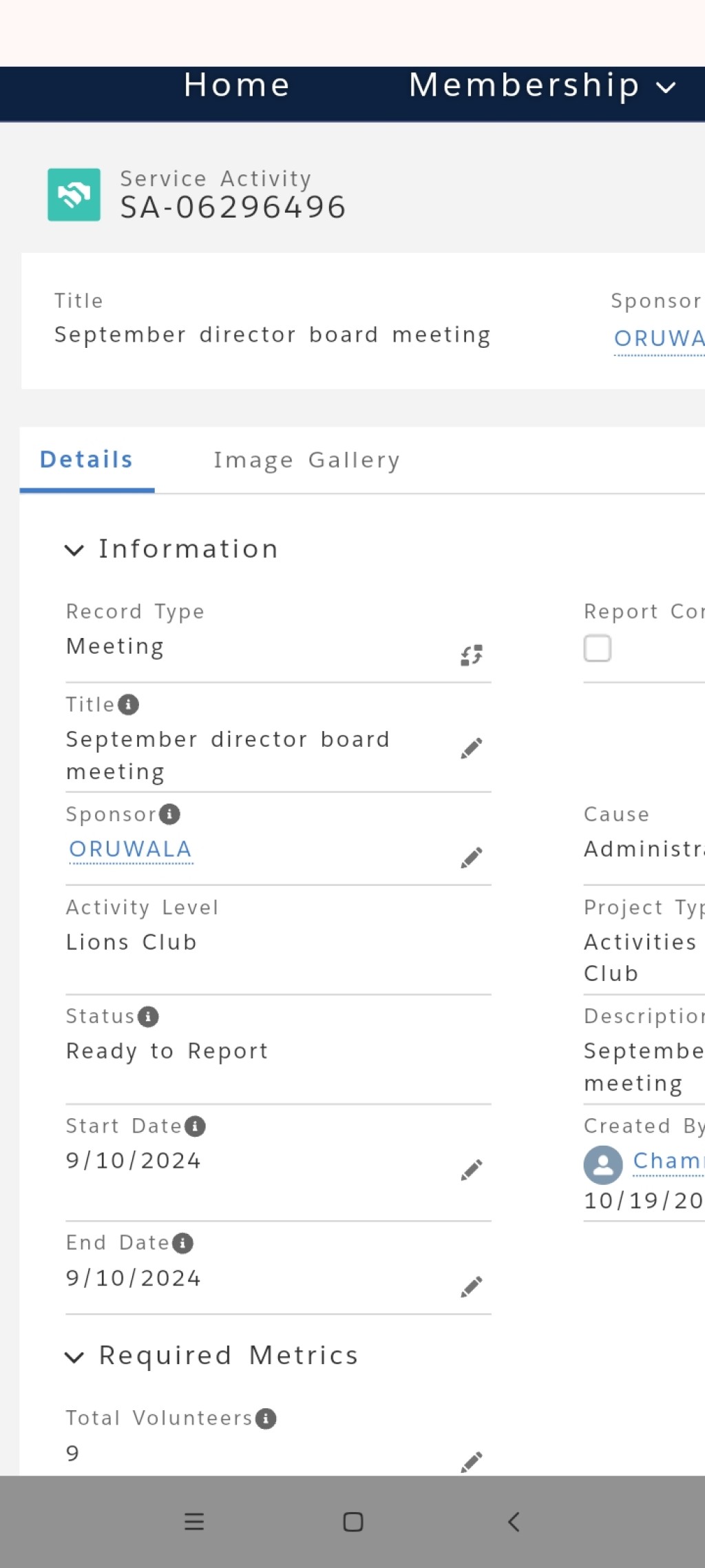Select the Details tab
The image size is (705, 1568).
87,460
